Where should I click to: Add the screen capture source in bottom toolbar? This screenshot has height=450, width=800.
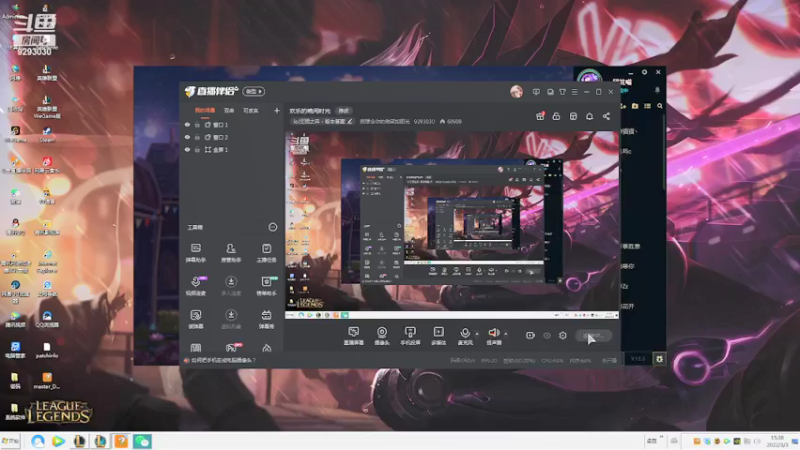click(x=354, y=336)
